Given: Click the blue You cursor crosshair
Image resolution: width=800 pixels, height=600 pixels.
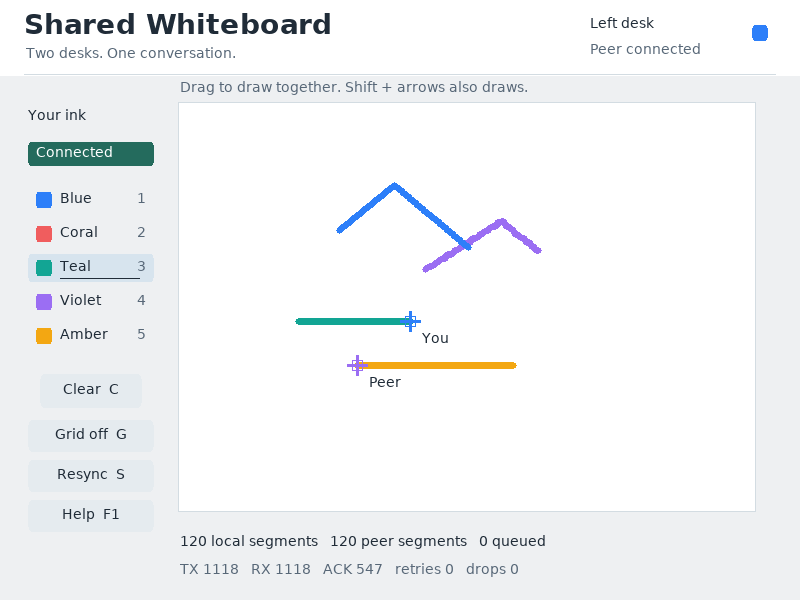Looking at the screenshot, I should 410,321.
